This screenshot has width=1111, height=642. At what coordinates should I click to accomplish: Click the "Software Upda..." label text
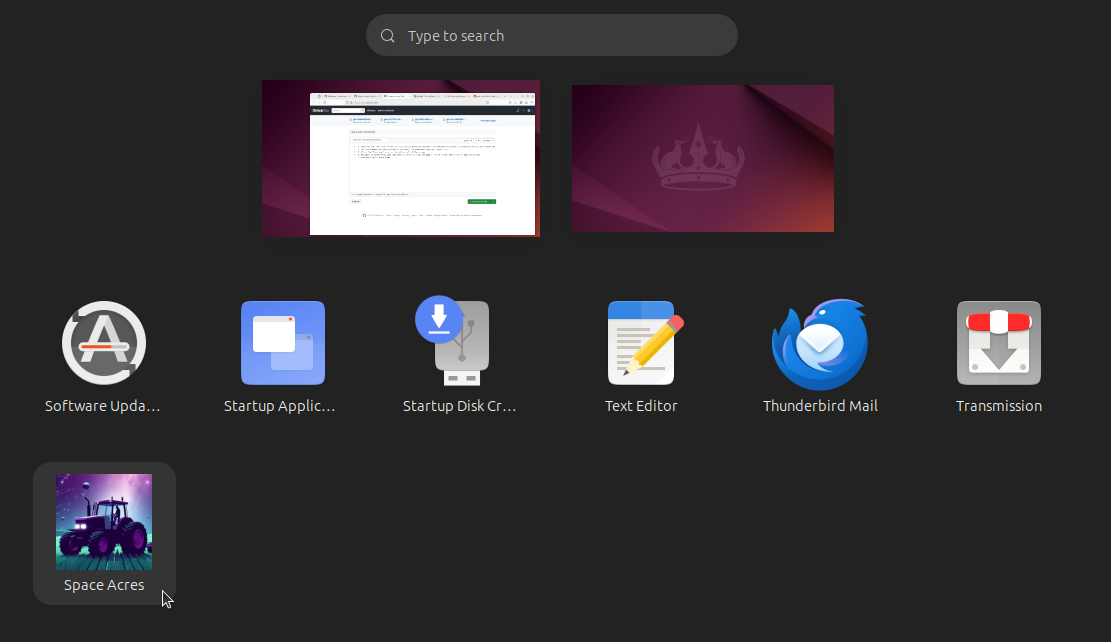103,406
